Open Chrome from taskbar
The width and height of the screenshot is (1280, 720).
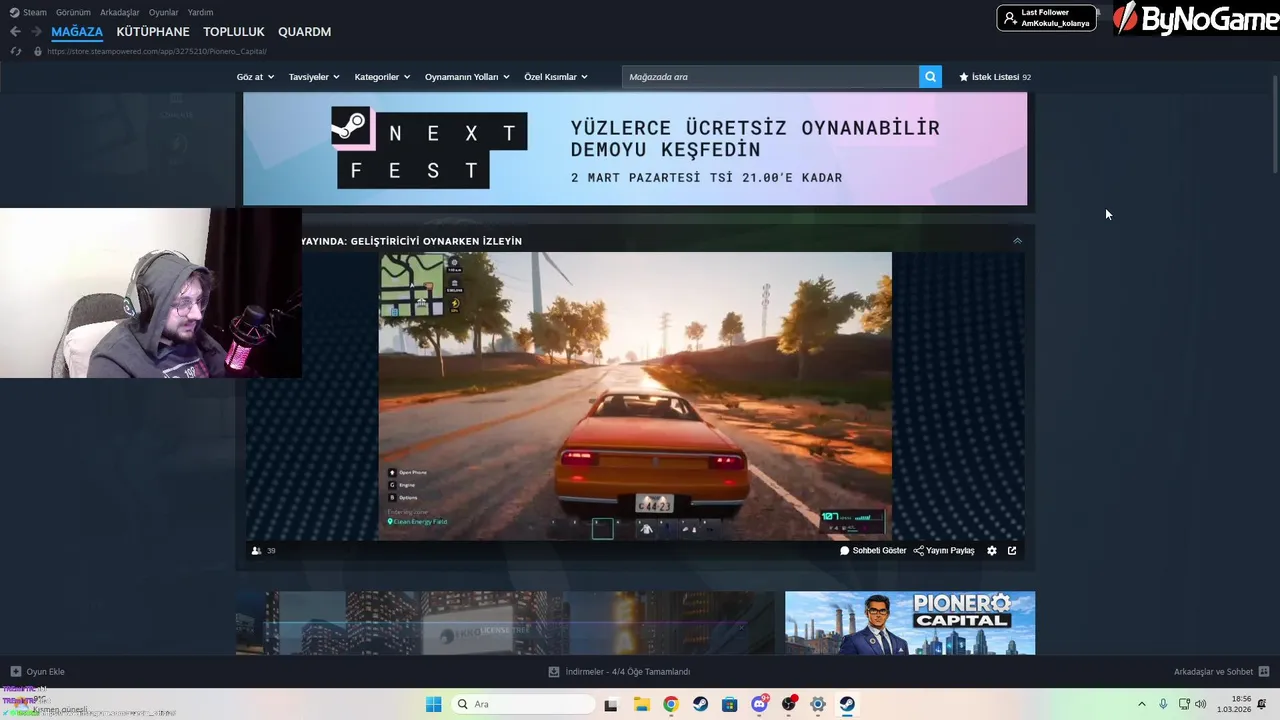tap(670, 704)
